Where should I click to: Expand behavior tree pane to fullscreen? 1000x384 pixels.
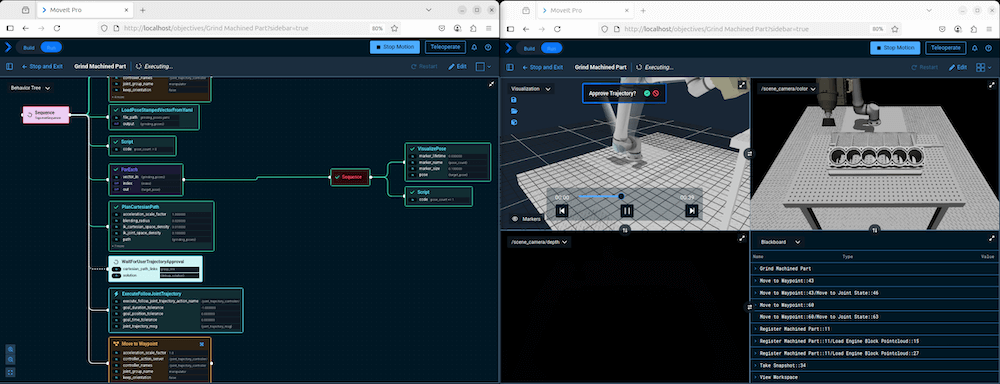[491, 84]
